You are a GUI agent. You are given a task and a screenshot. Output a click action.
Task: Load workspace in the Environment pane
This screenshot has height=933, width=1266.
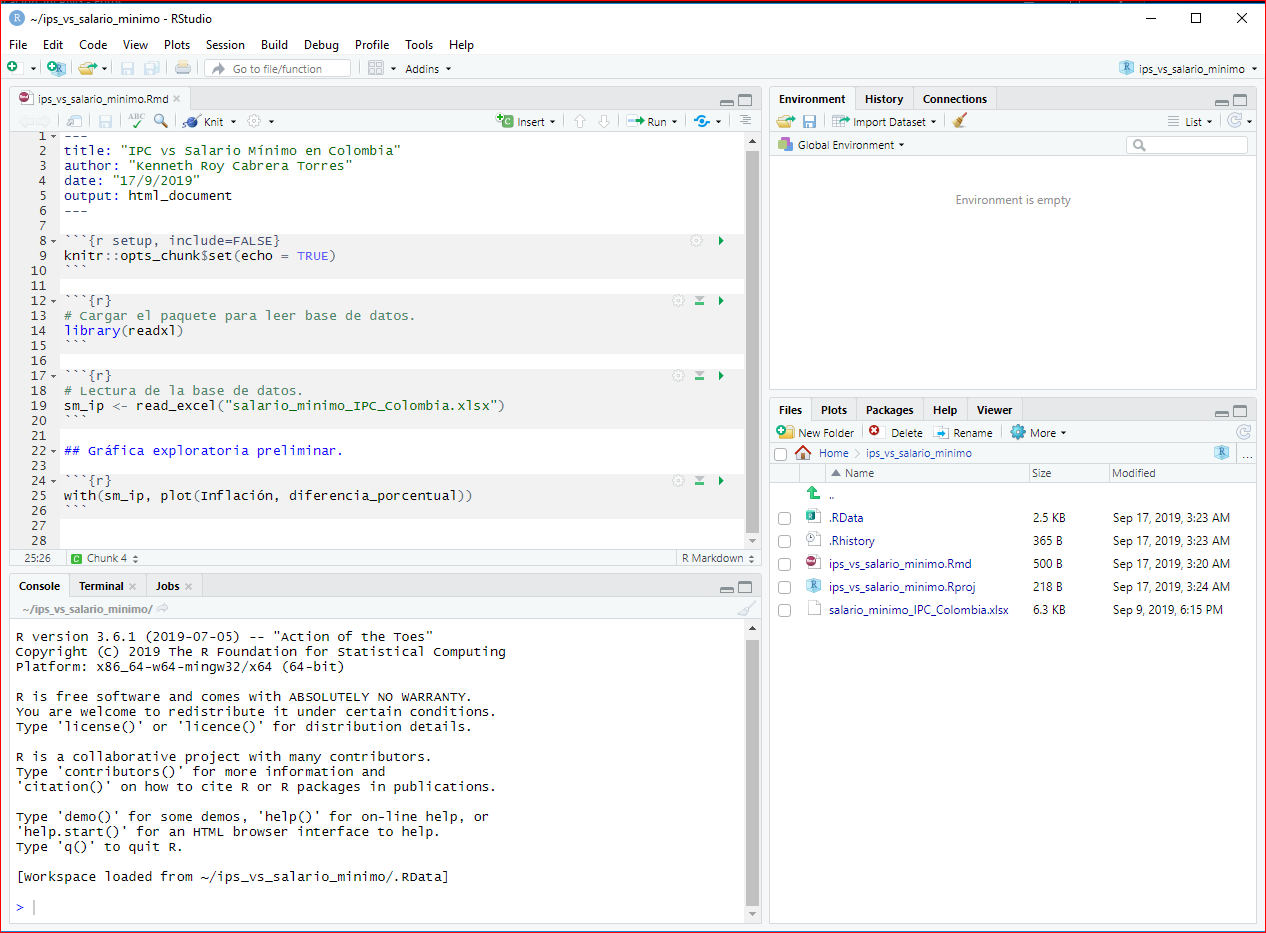coord(786,121)
